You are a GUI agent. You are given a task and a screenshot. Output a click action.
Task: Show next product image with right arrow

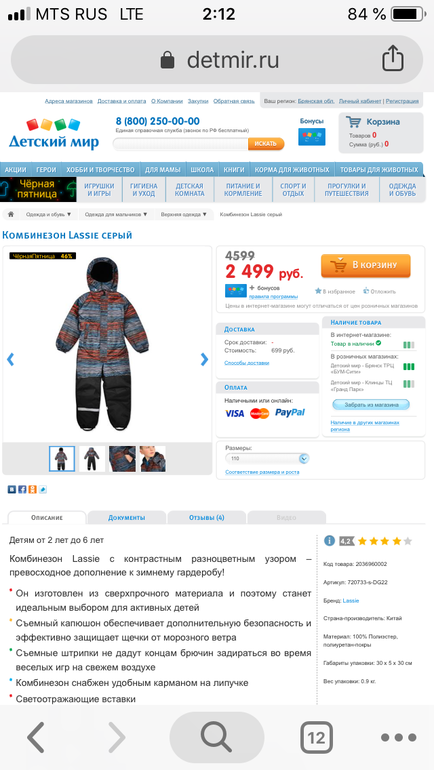[204, 359]
